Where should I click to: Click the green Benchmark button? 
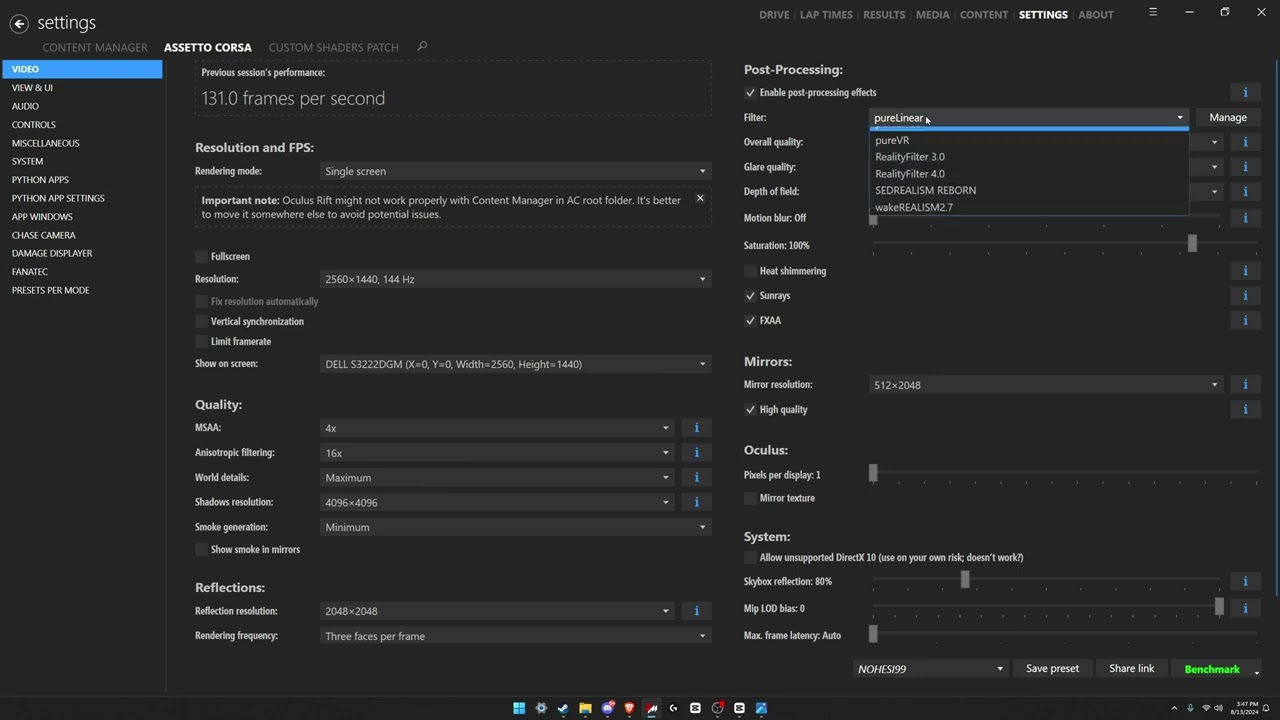tap(1212, 669)
